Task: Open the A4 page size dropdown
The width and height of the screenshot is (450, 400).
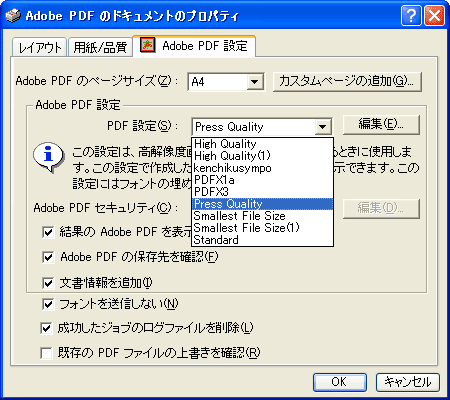Action: (255, 82)
